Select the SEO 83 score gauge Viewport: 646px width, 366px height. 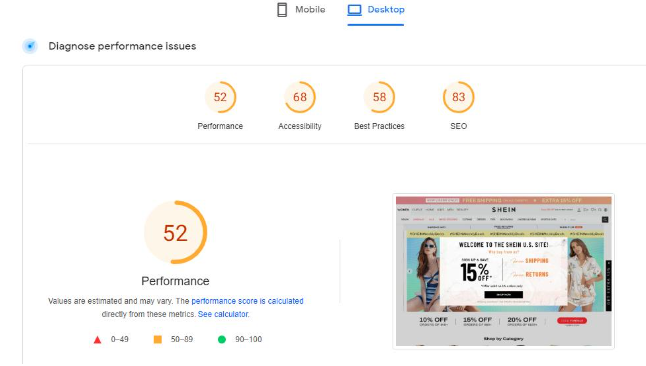[459, 97]
